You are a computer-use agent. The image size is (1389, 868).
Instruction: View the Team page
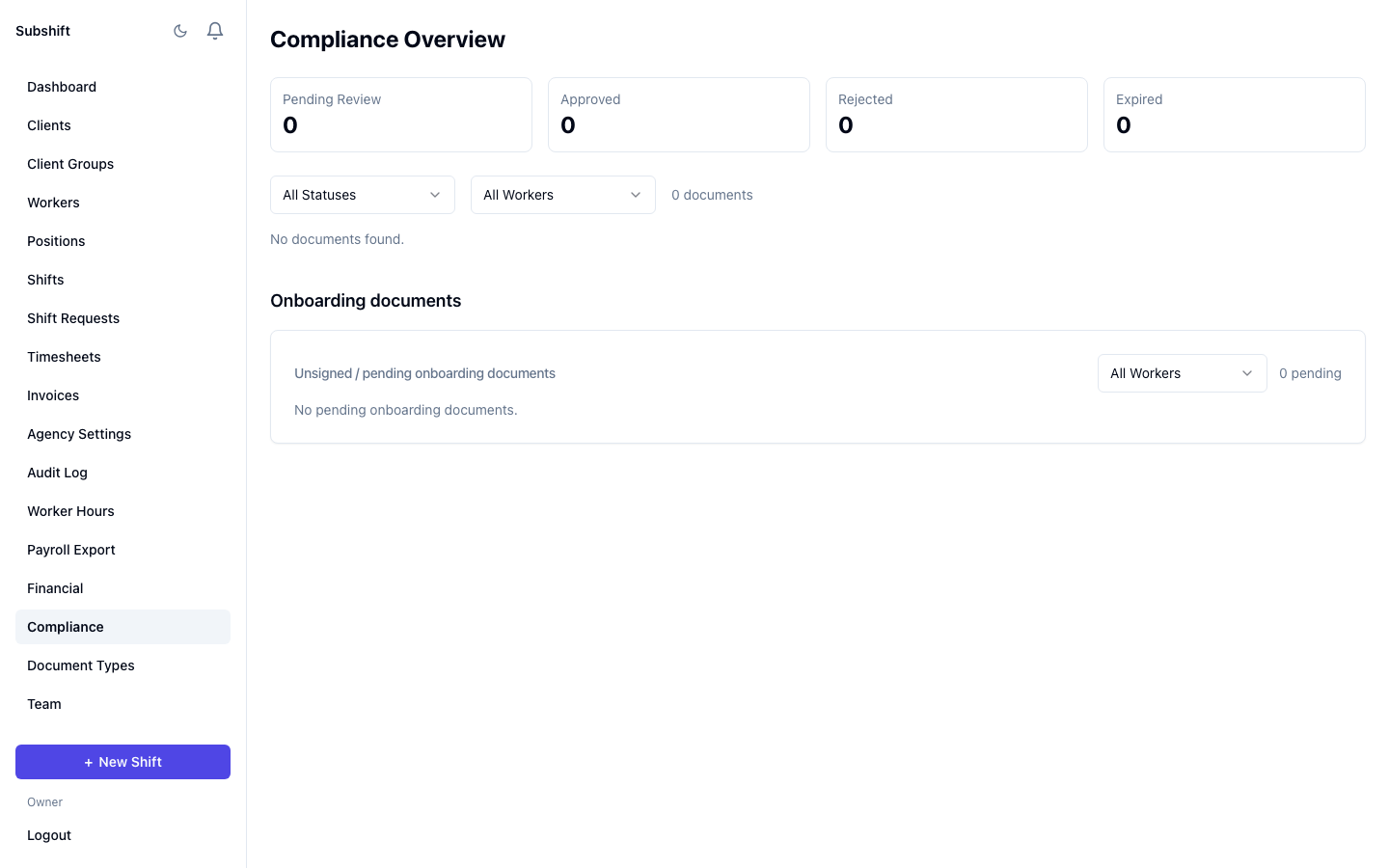pos(43,704)
